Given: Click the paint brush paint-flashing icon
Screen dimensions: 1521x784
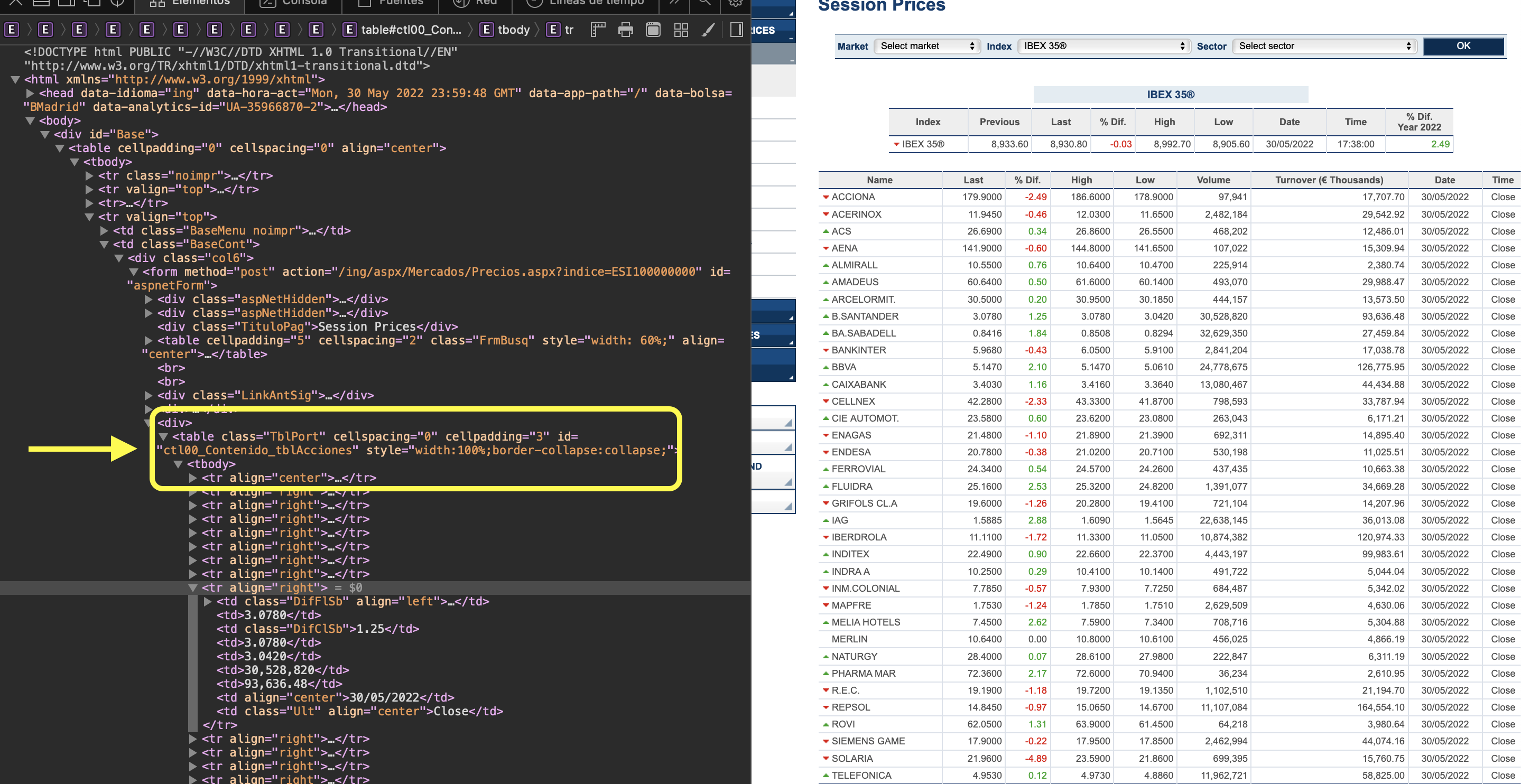Looking at the screenshot, I should (709, 30).
